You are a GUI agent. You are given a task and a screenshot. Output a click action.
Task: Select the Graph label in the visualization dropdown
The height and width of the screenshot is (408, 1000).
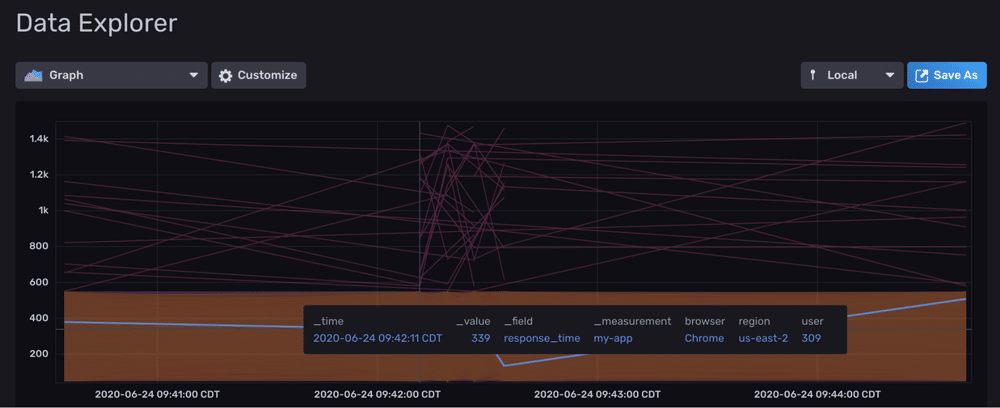(66, 75)
